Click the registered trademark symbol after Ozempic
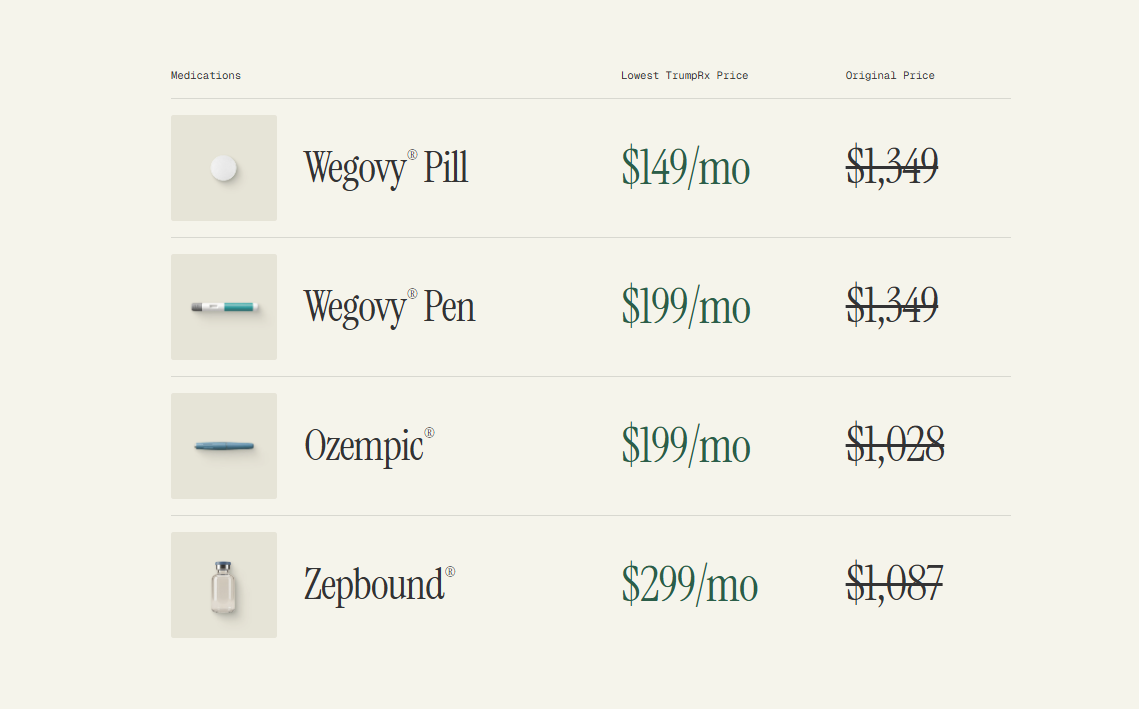This screenshot has height=709, width=1139. (429, 433)
